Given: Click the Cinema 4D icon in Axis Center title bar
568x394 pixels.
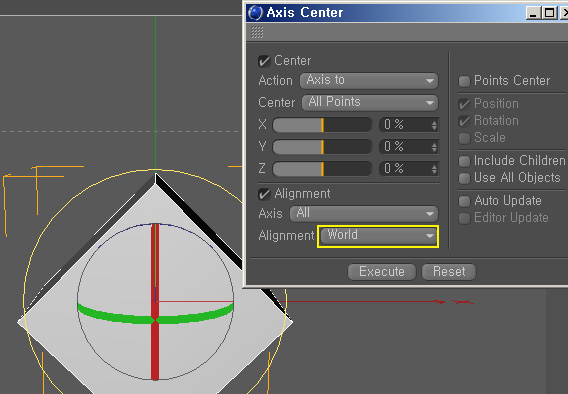Looking at the screenshot, I should 255,13.
